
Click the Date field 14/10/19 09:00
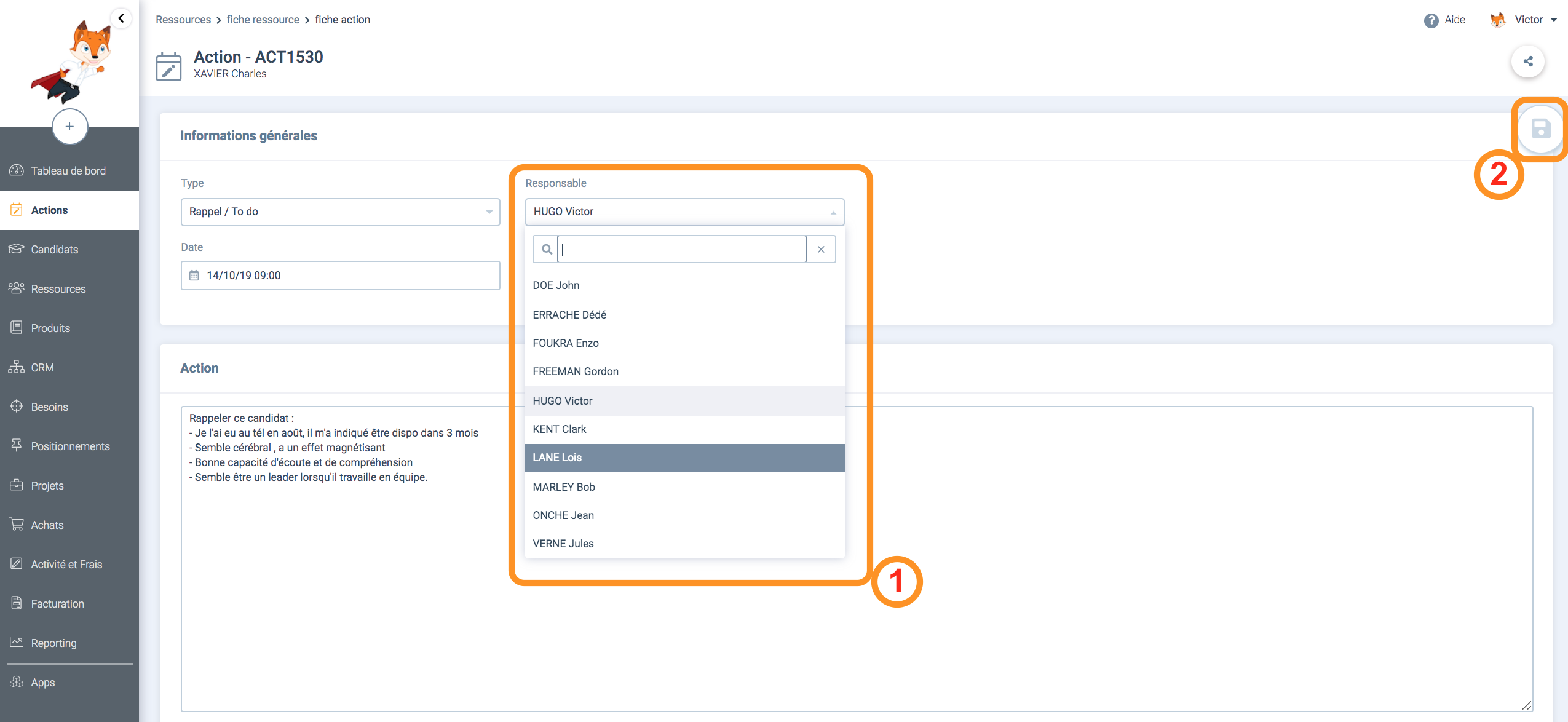tap(340, 276)
